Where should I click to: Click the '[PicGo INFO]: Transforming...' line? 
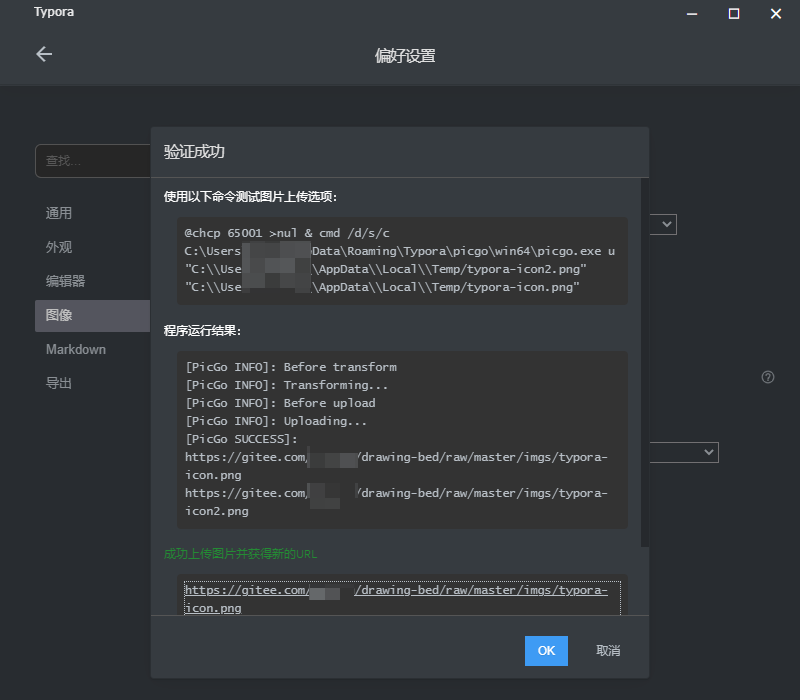pyautogui.click(x=287, y=385)
